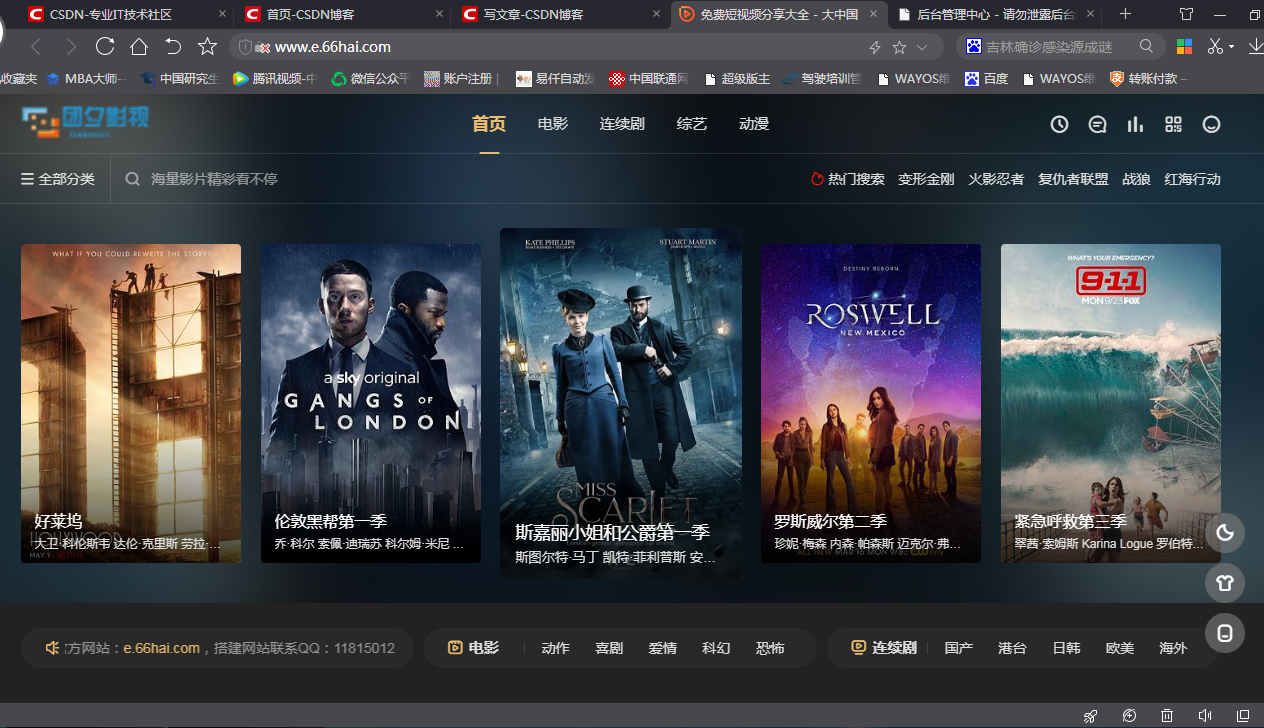The image size is (1264, 728).
Task: Switch to 首页-CSDN博客 tab
Action: [x=342, y=14]
